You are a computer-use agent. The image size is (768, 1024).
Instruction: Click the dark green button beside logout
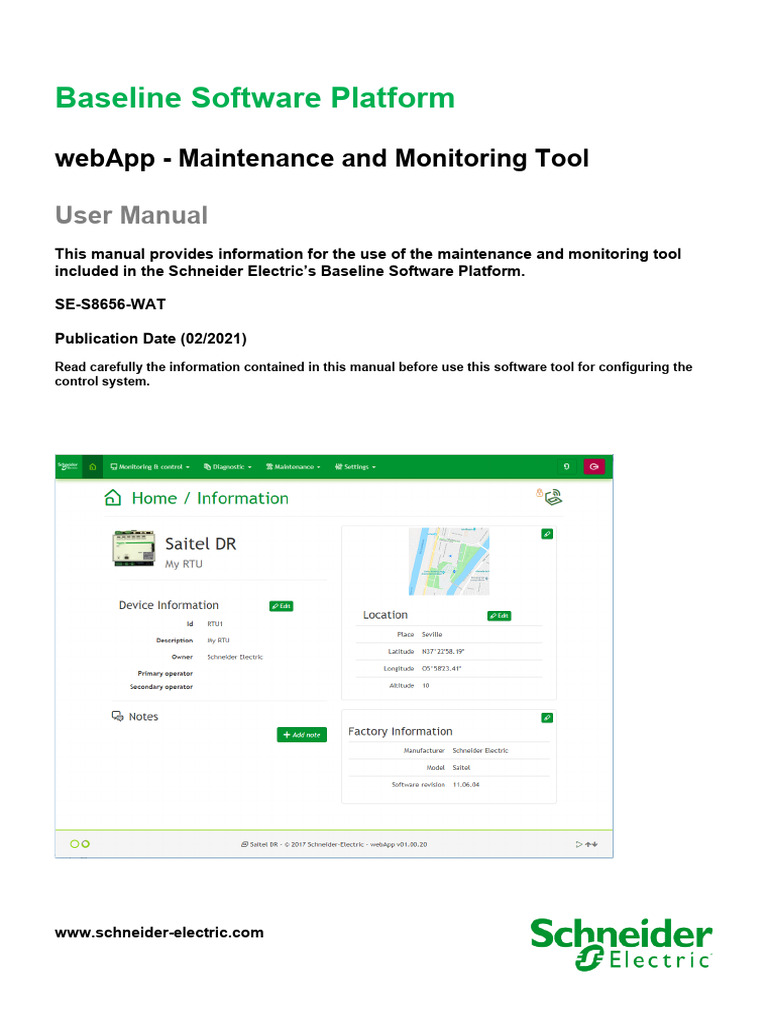coord(566,466)
